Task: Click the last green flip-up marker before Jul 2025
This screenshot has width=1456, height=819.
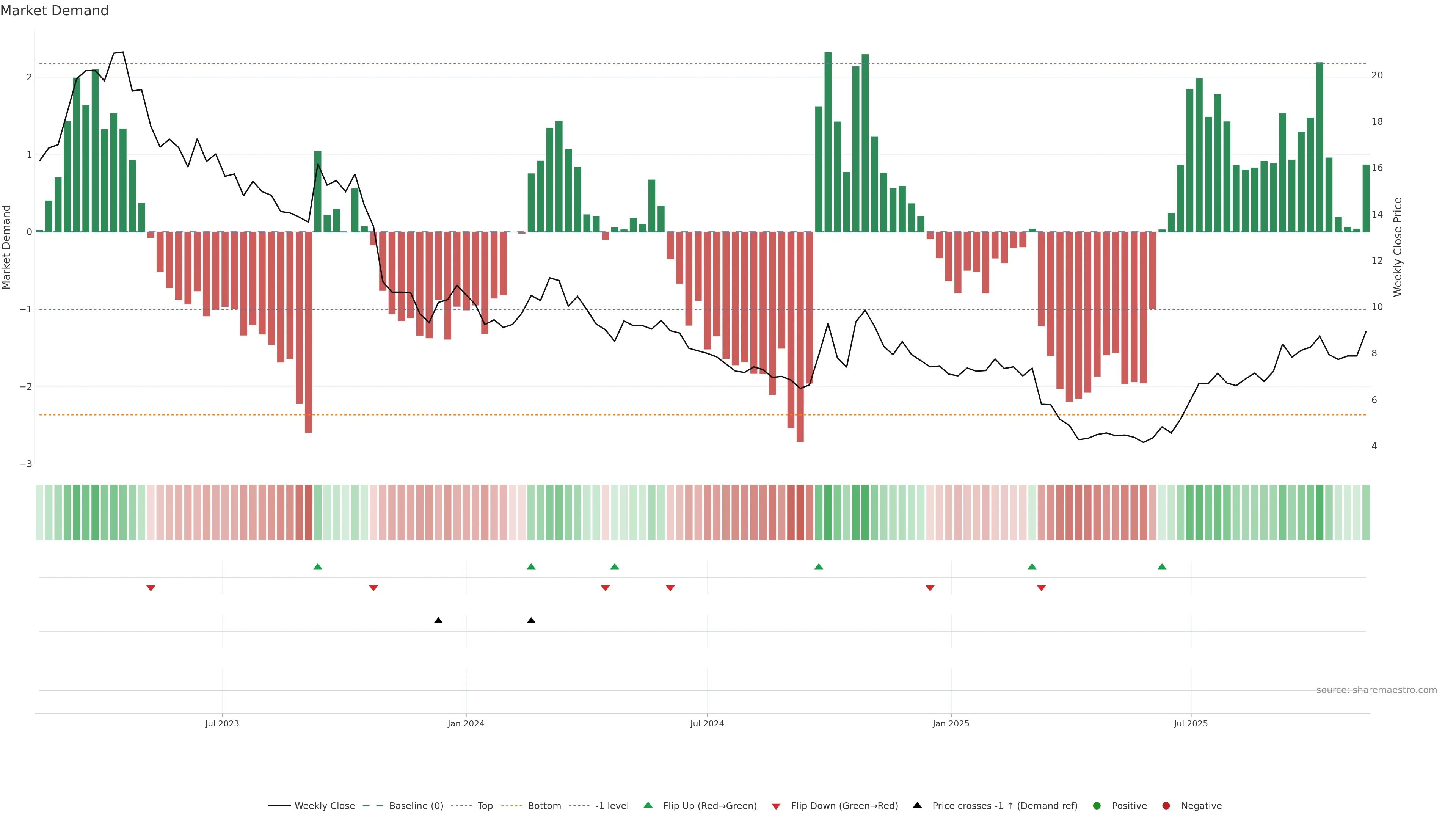Action: coord(1162,566)
